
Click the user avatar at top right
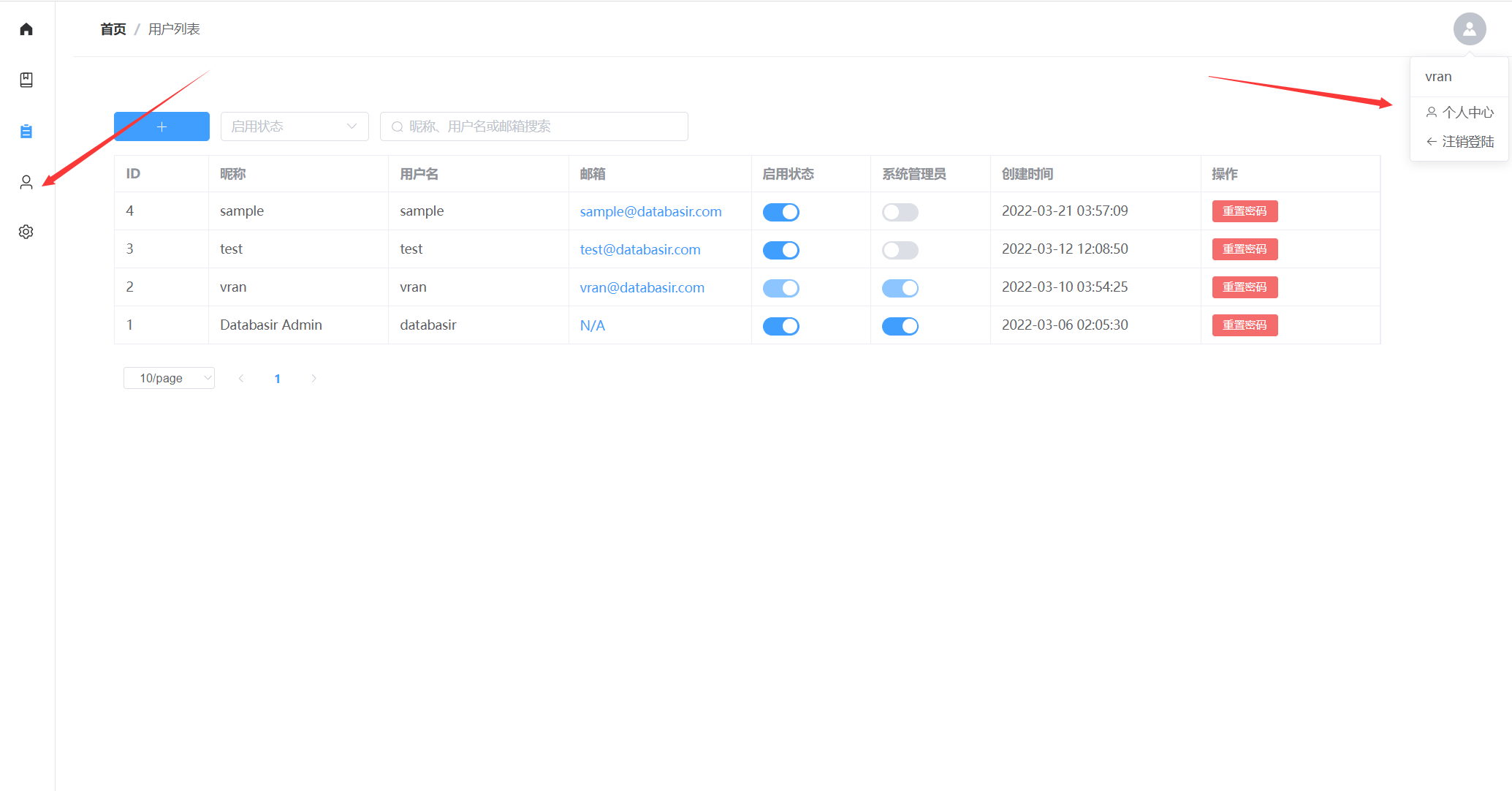pos(1469,29)
